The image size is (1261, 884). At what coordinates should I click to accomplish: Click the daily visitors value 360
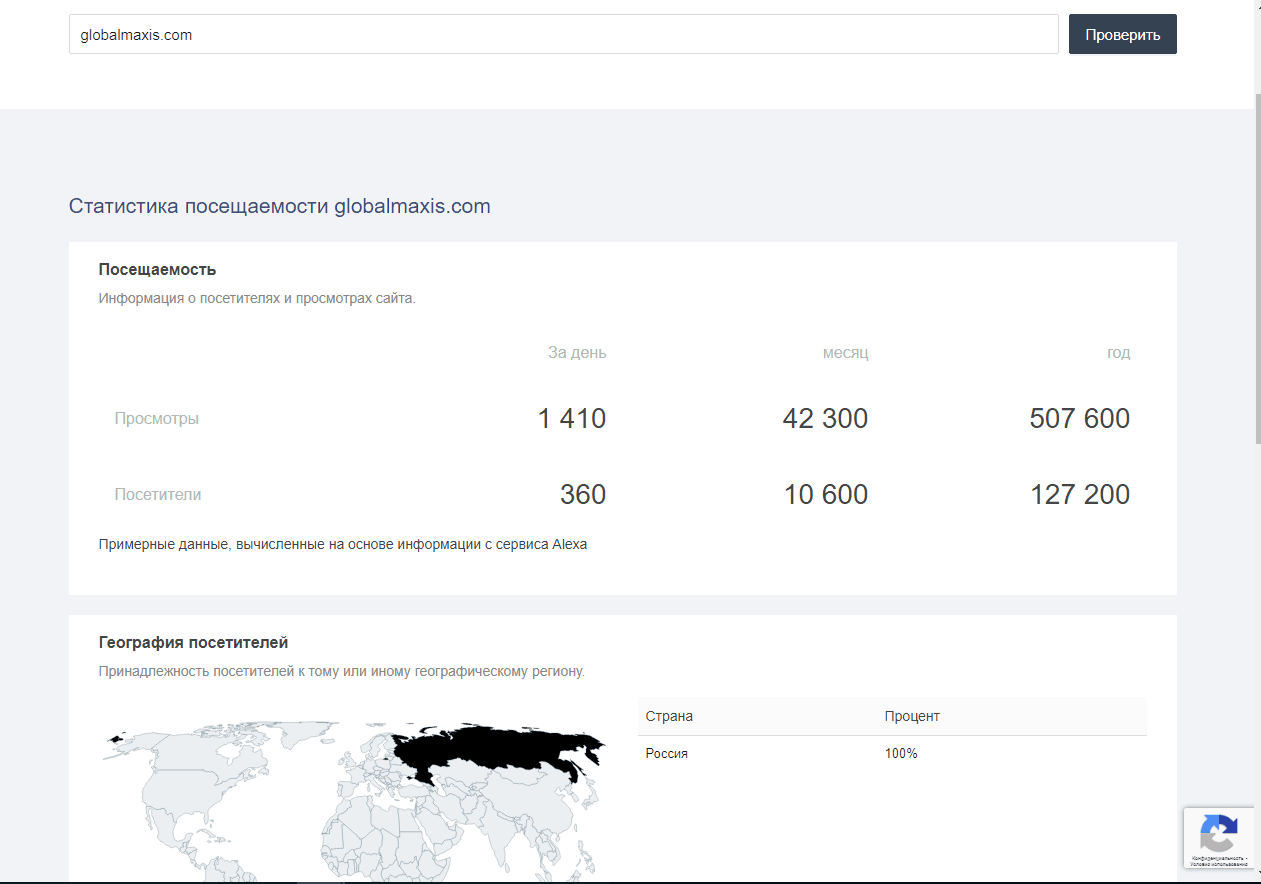[x=583, y=494]
